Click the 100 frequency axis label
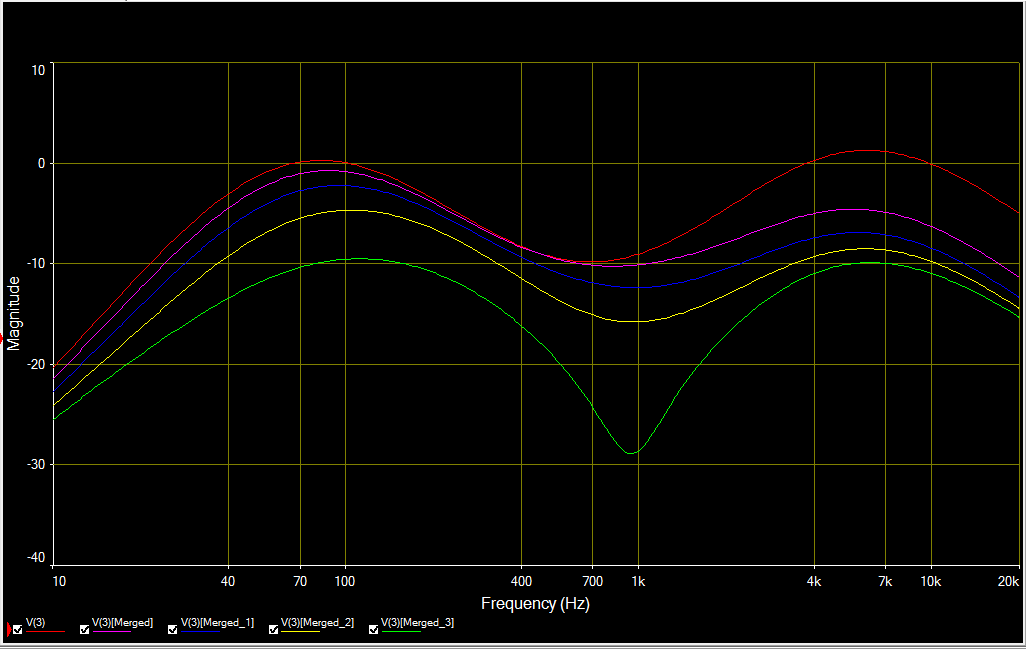Screen dimensions: 1026x649 [x=345, y=581]
